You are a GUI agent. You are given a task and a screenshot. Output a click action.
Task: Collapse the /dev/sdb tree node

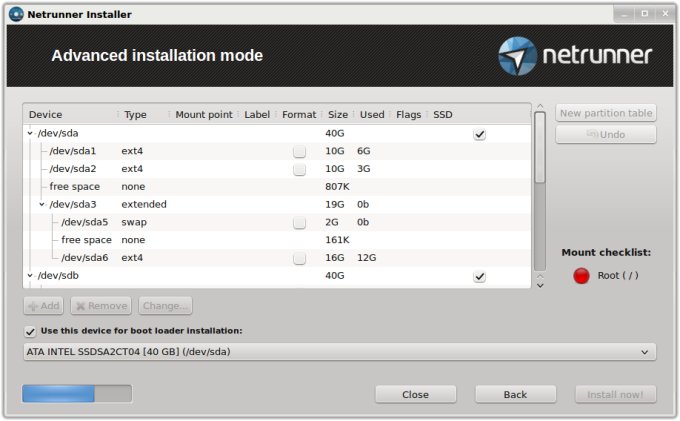pyautogui.click(x=30, y=275)
